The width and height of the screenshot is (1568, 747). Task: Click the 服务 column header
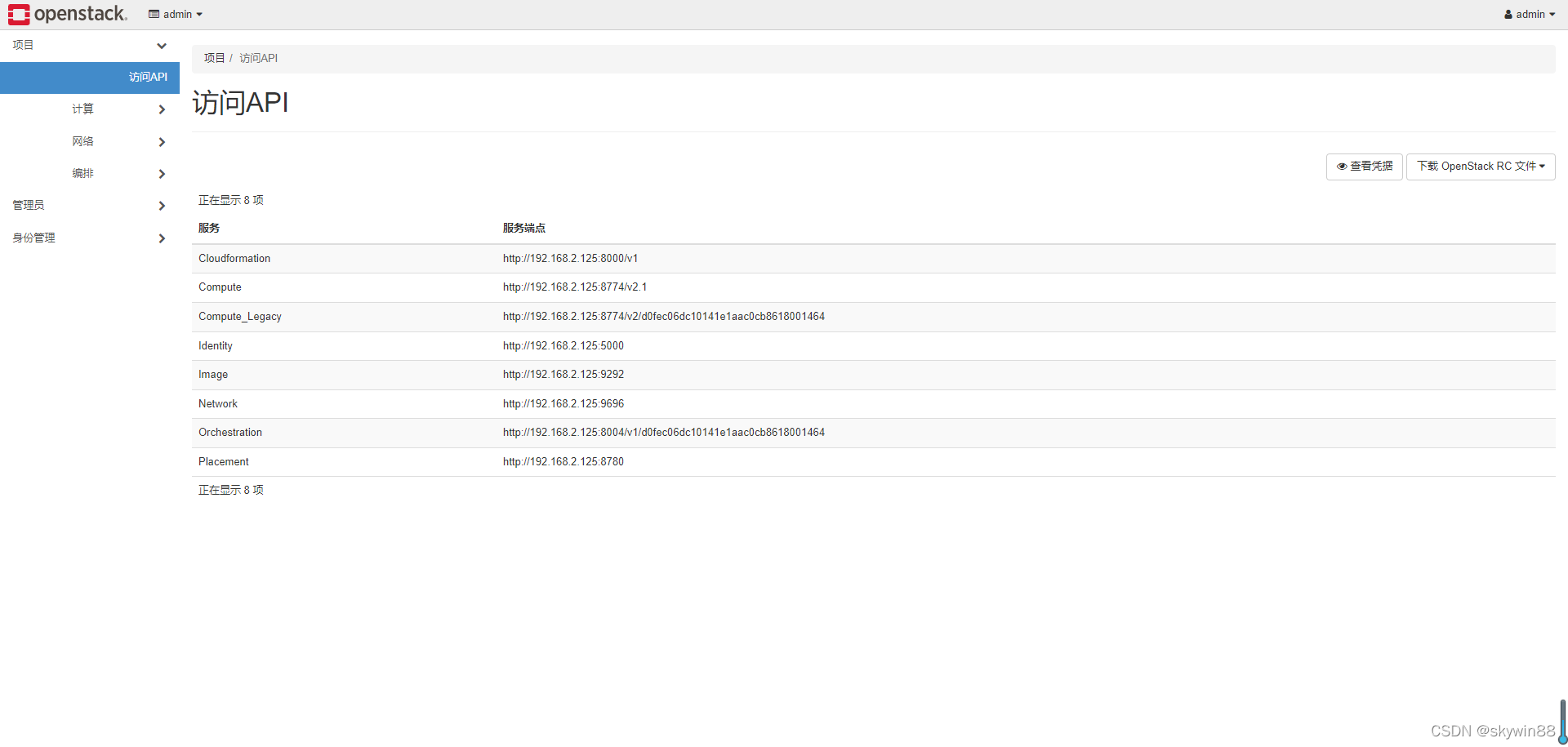209,228
